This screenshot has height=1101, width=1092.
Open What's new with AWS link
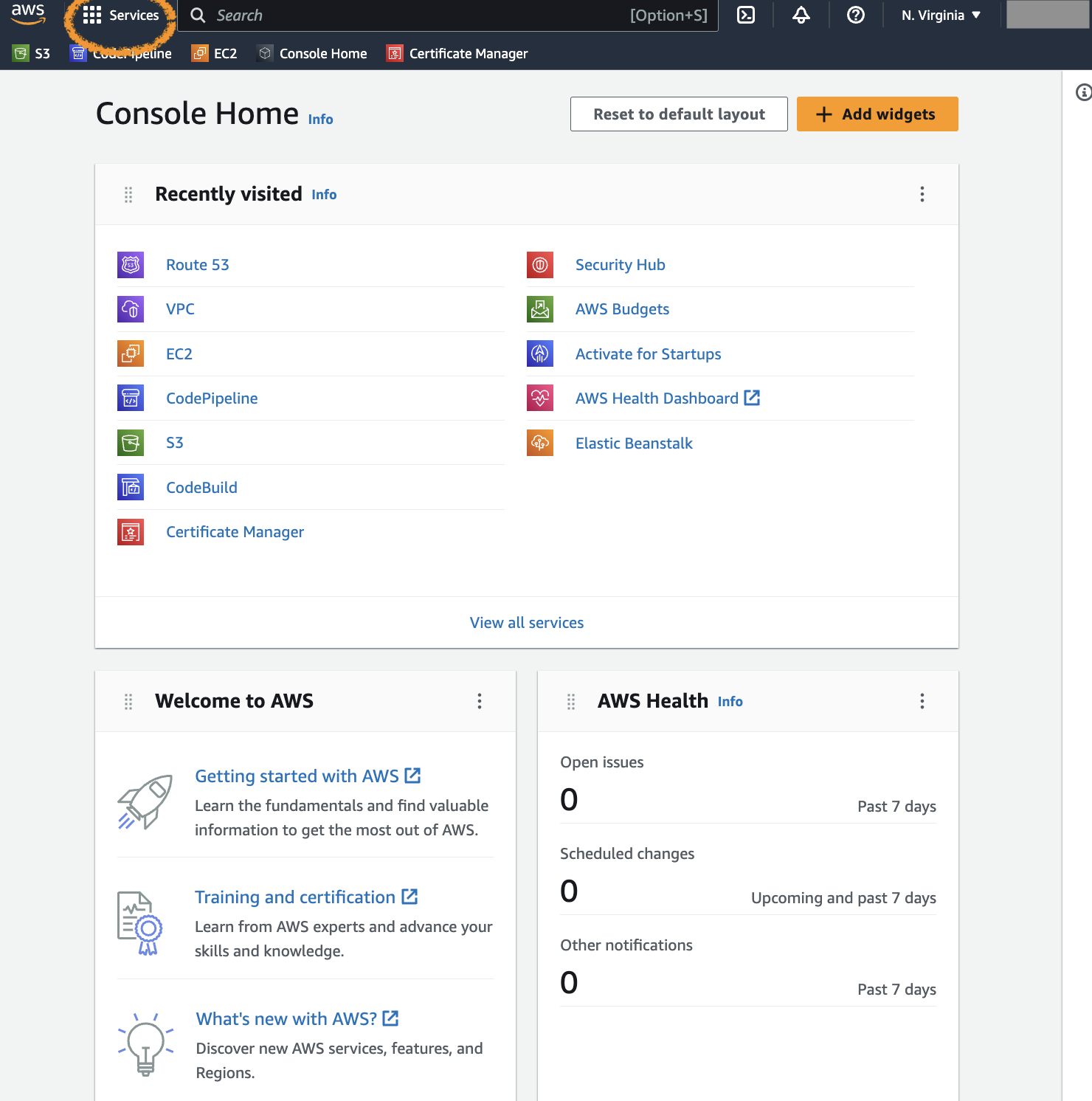click(297, 1019)
